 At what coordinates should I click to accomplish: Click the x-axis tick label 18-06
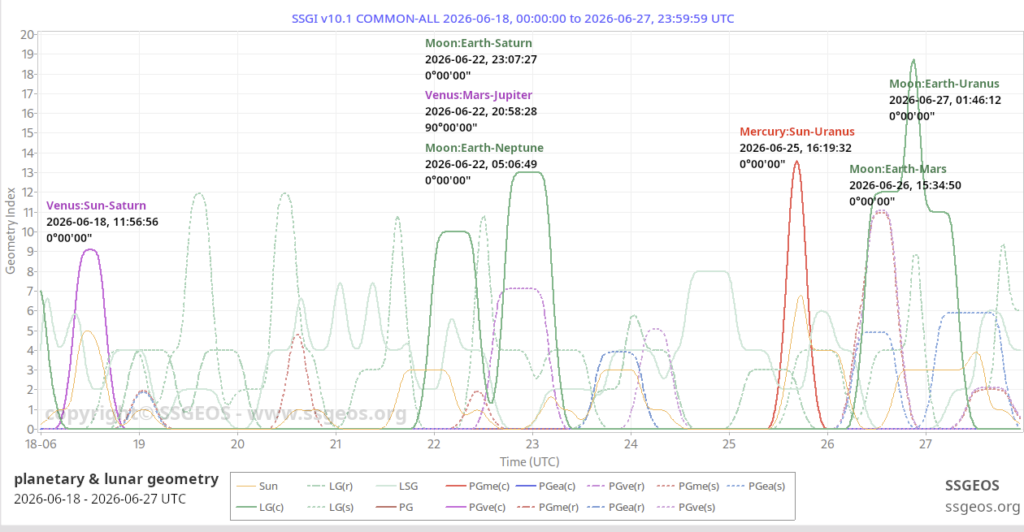[40, 444]
